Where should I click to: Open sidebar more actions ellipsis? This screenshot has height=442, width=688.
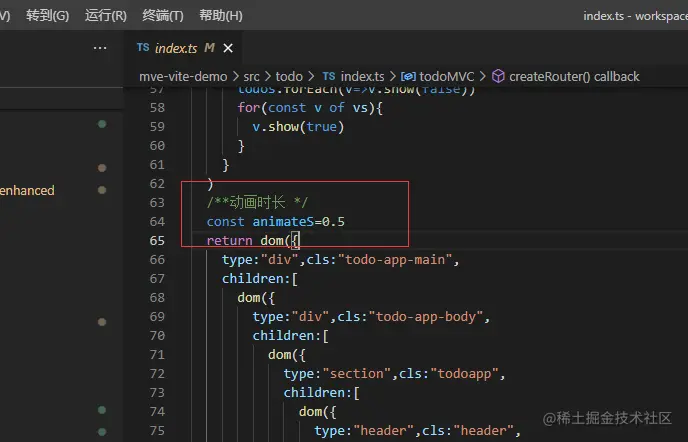coord(100,48)
